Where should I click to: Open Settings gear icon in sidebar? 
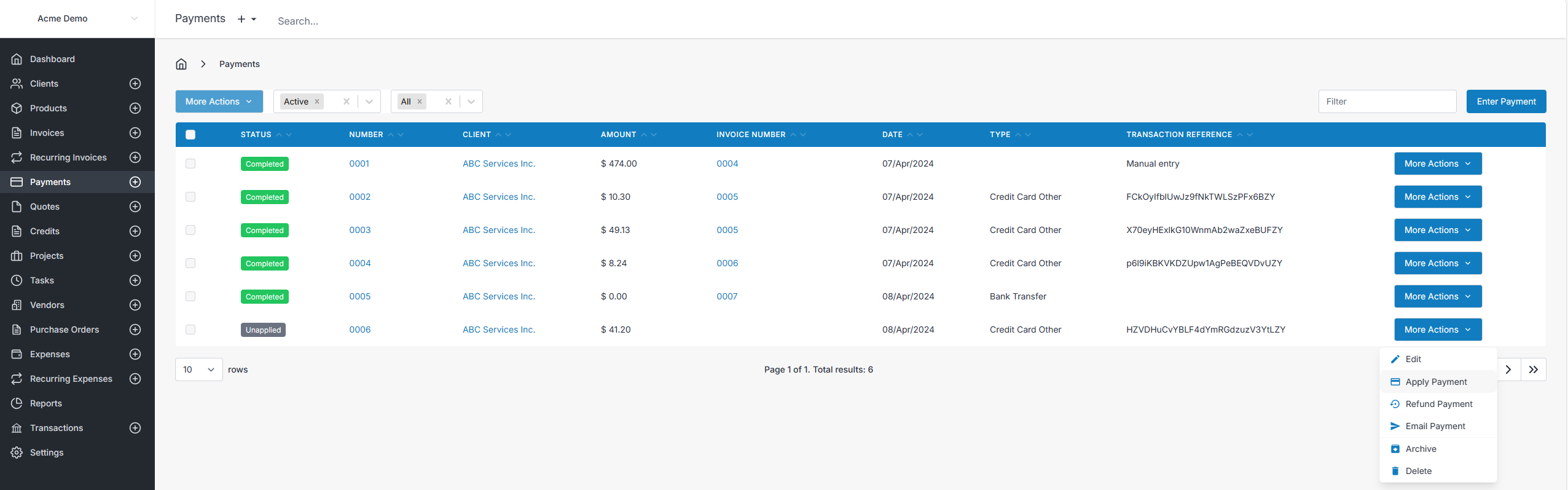coord(17,452)
